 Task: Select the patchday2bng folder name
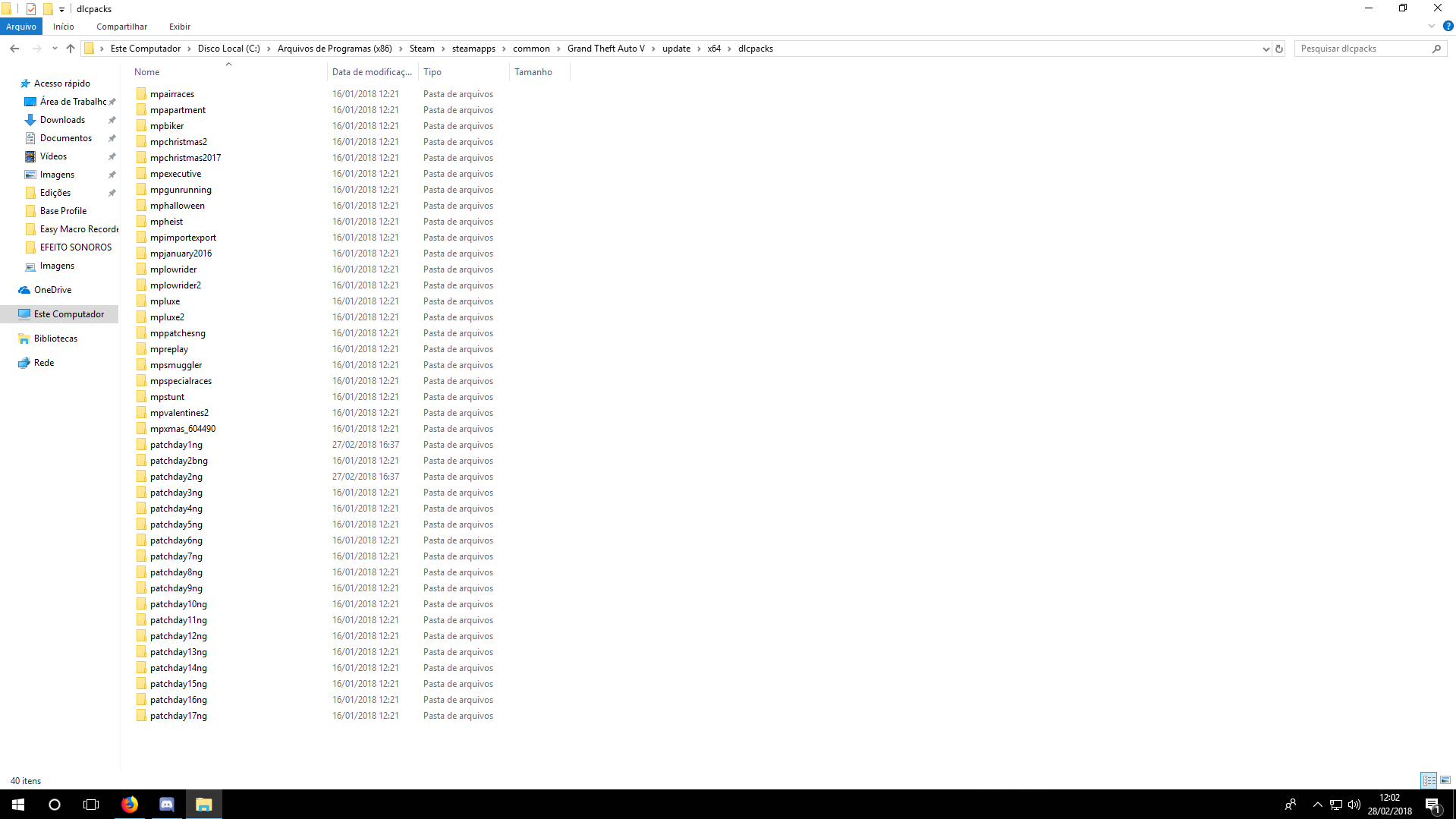178,461
